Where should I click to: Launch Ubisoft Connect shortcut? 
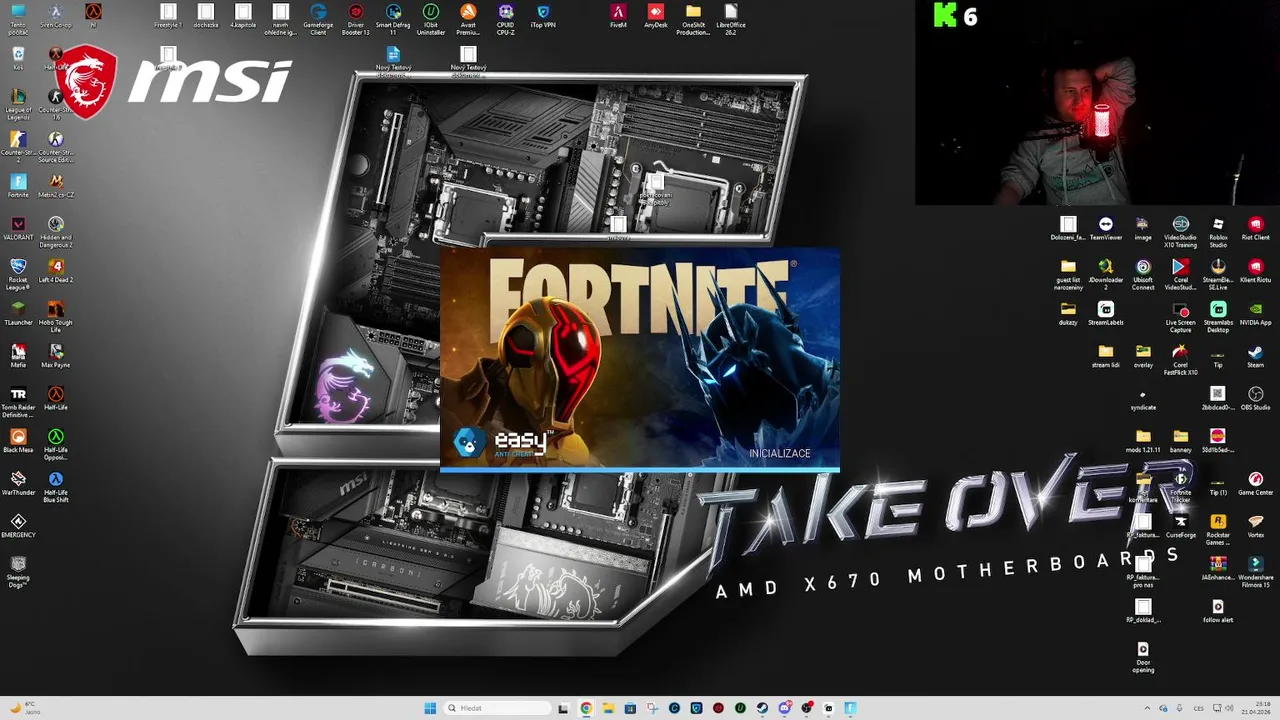[x=1143, y=272]
